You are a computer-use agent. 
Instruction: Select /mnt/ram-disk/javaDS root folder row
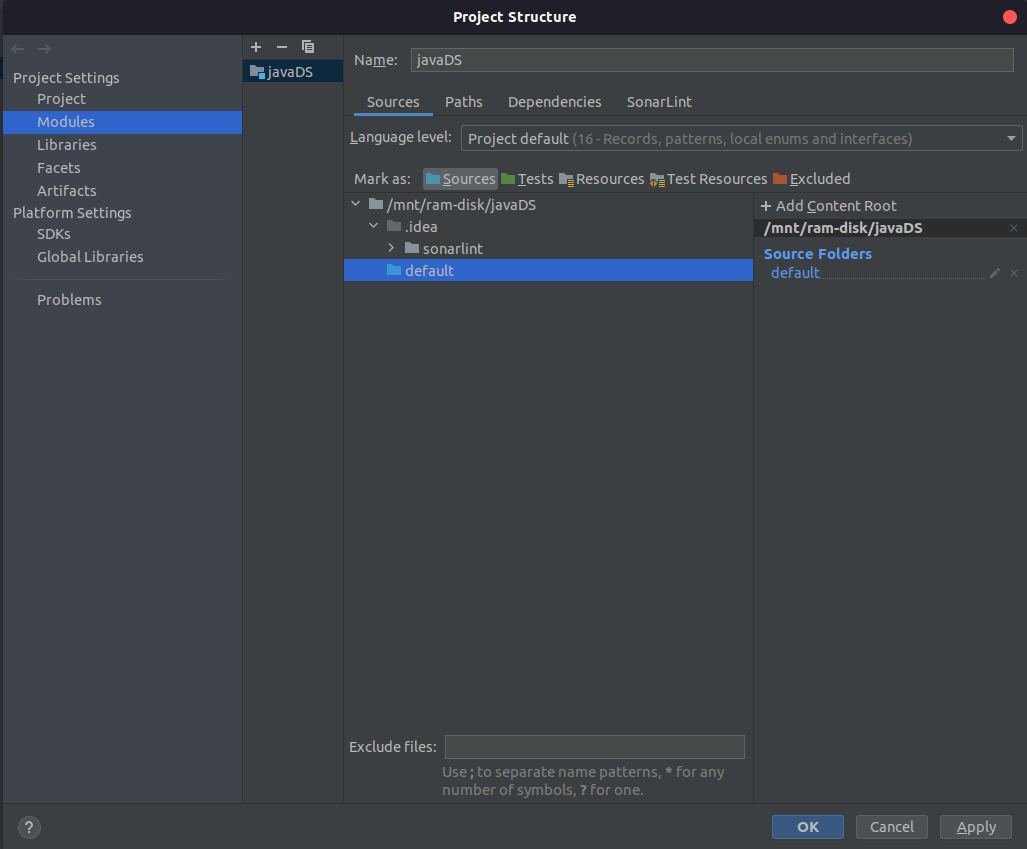coord(548,205)
